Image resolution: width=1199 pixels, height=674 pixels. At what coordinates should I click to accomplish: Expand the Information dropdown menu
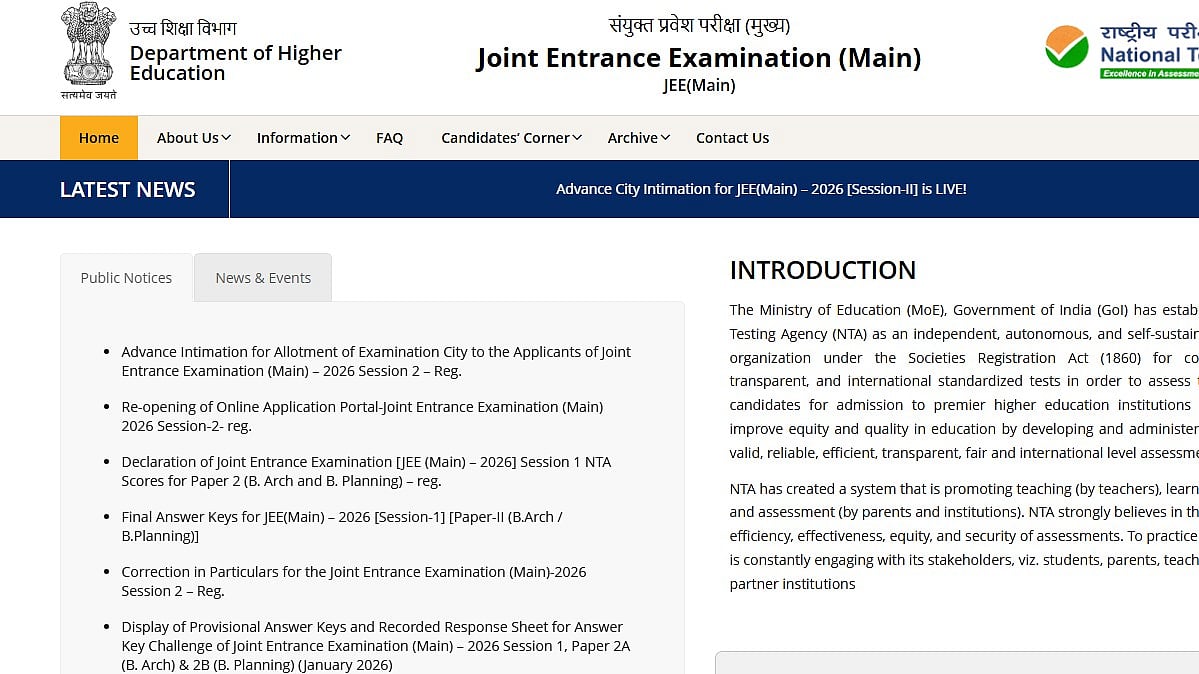(302, 138)
